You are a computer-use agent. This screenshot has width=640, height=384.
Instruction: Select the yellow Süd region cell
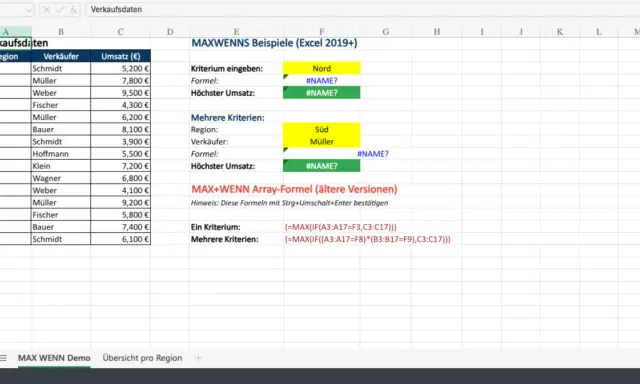pyautogui.click(x=322, y=129)
